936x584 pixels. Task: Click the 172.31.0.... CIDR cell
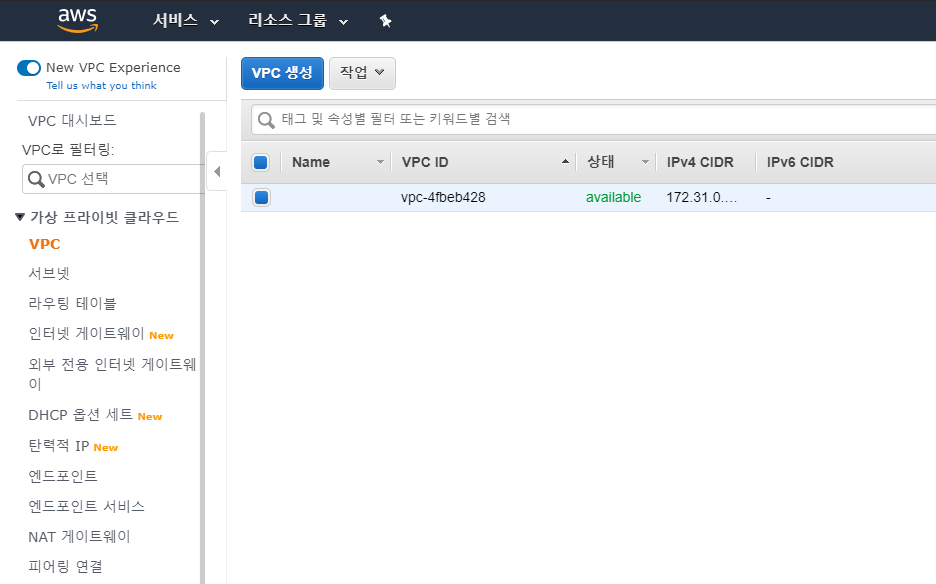(x=701, y=198)
